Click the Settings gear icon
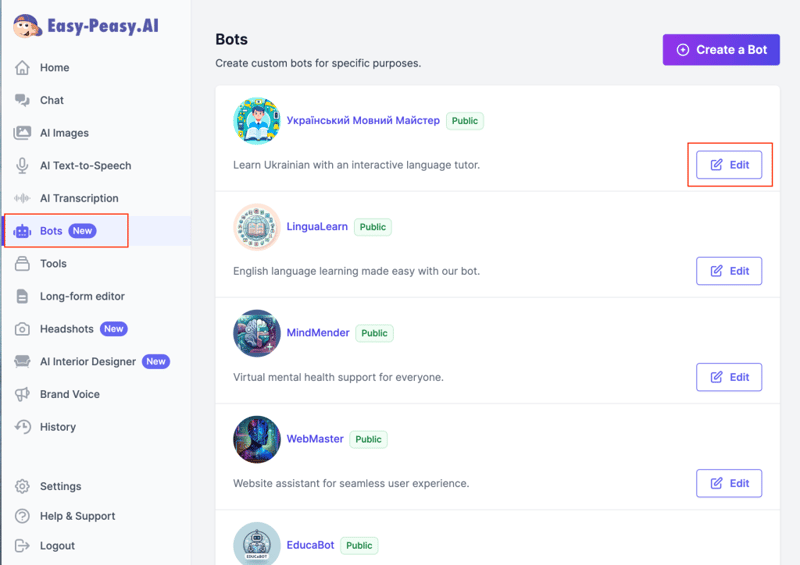This screenshot has height=565, width=800. click(22, 487)
